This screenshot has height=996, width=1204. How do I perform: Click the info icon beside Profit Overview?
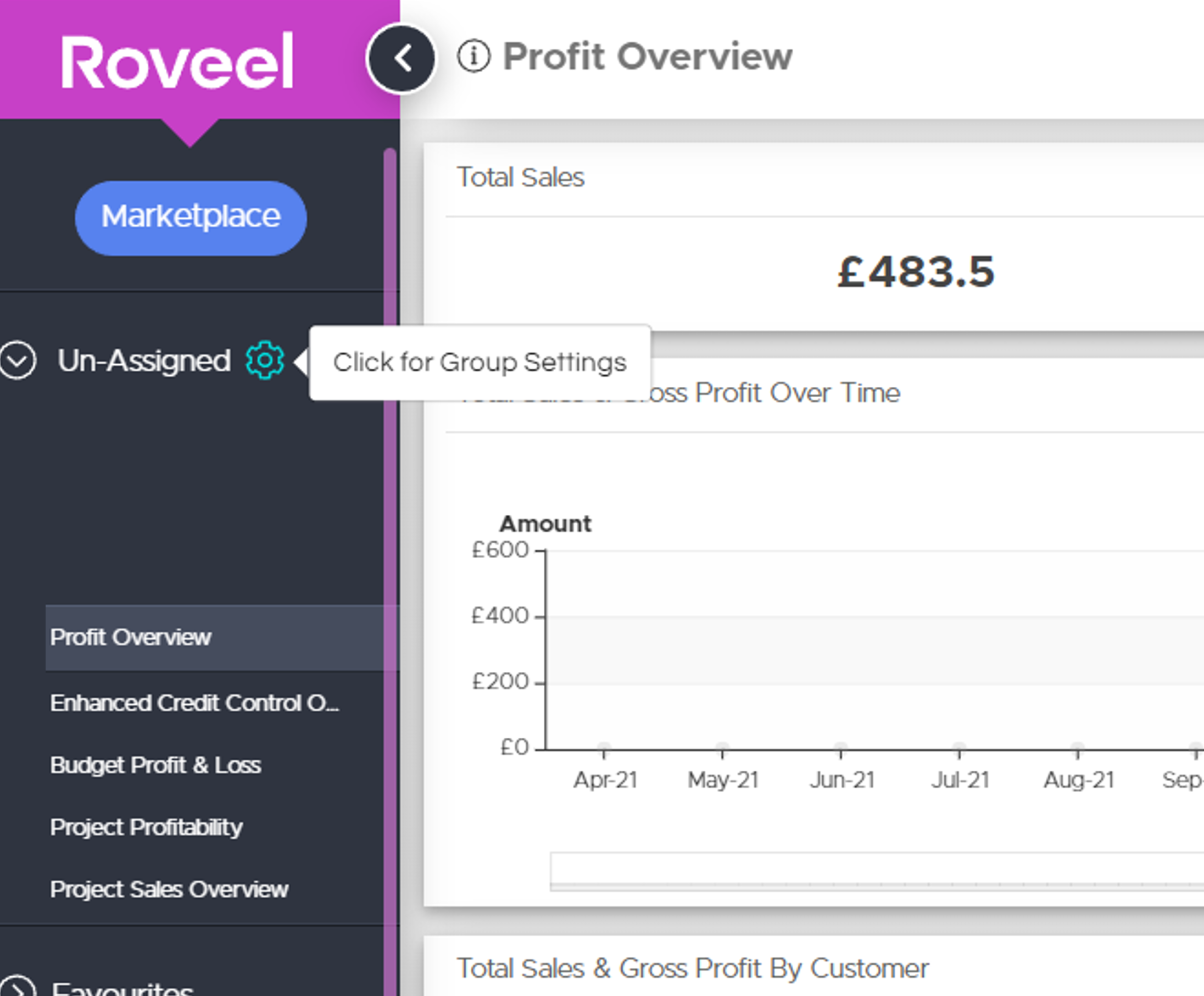click(473, 56)
